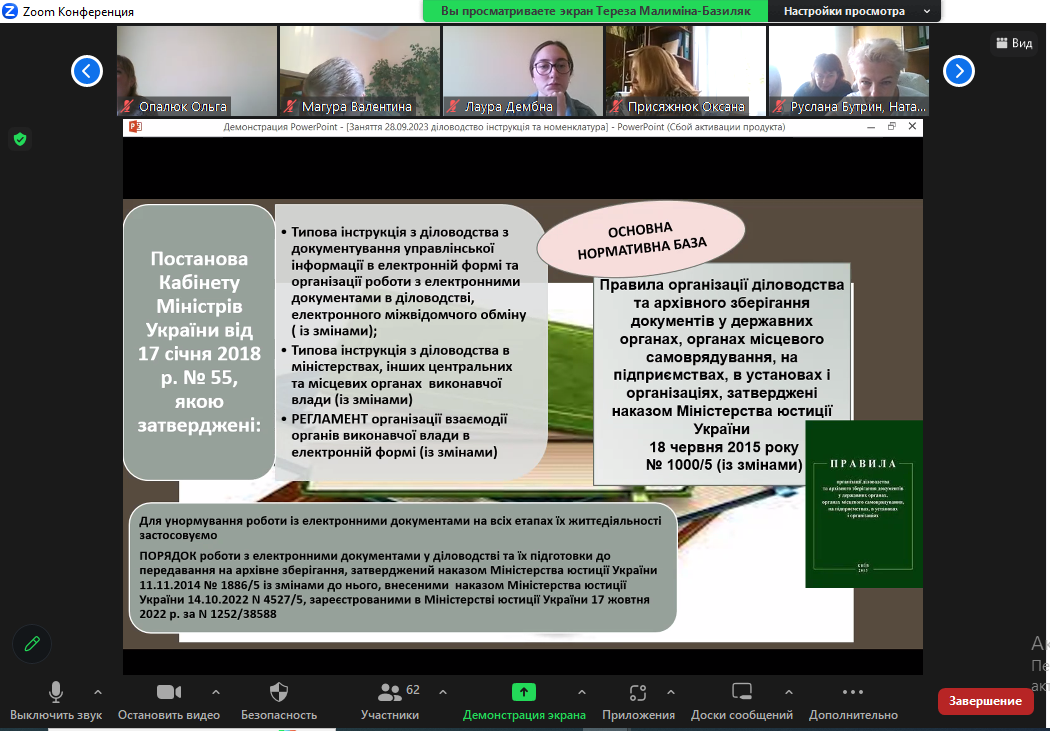Select Опалюк Ольга video thumbnail
Viewport: 1050px width, 731px height.
(197, 71)
